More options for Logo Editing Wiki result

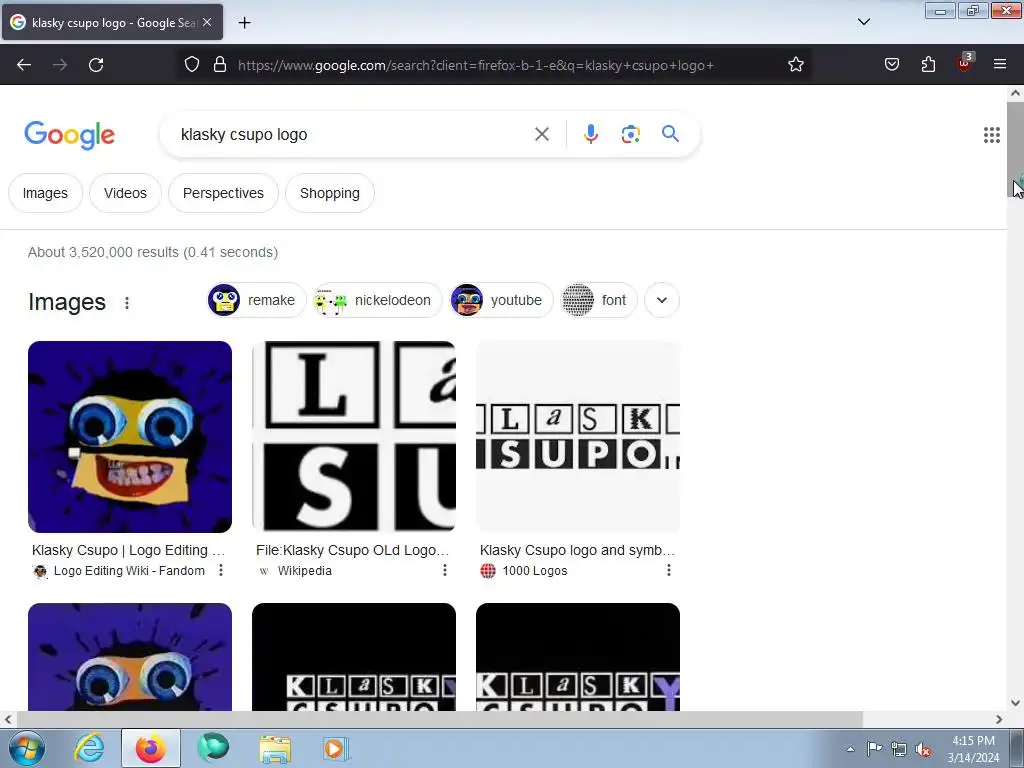click(221, 570)
